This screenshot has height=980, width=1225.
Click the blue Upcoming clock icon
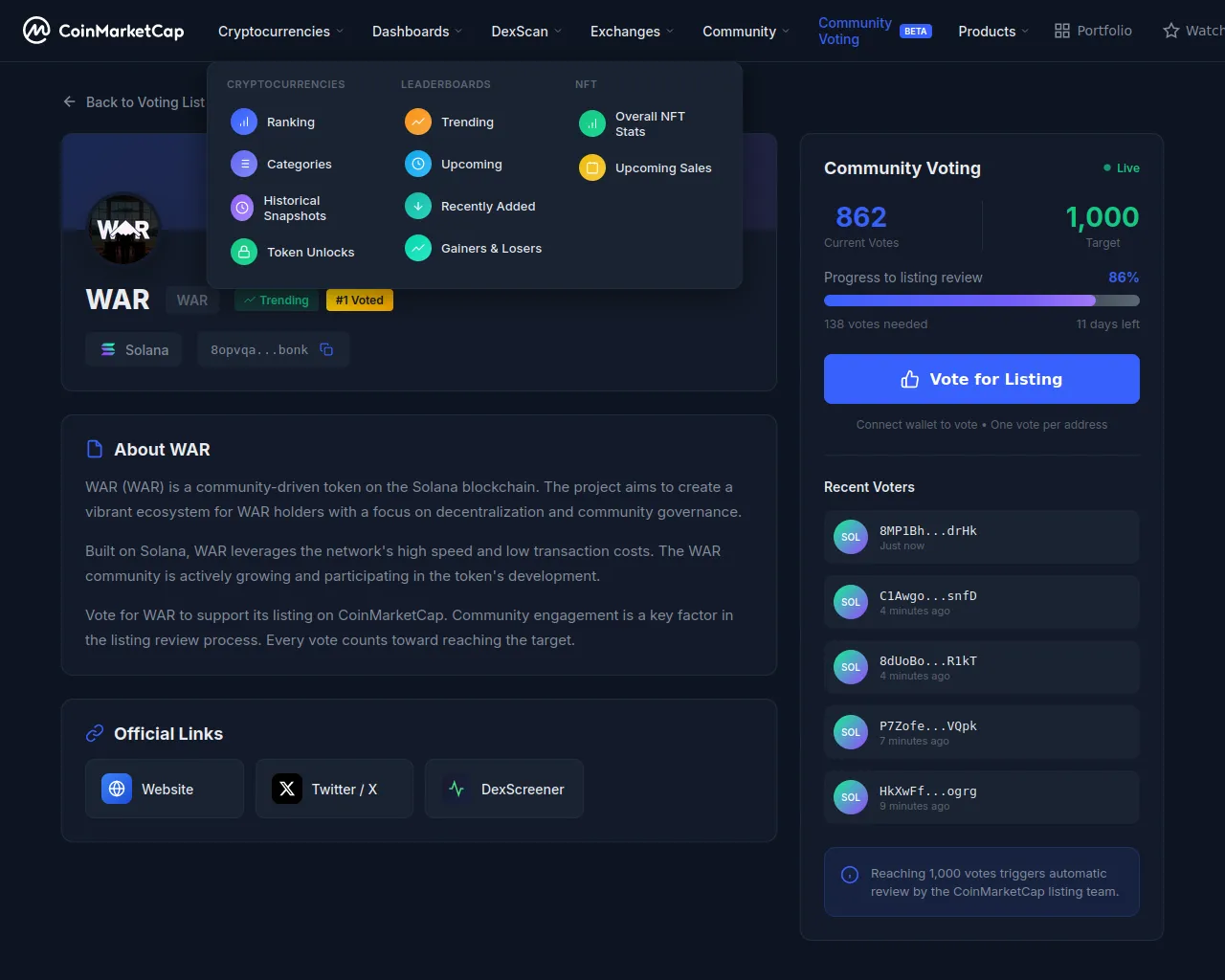[x=418, y=165]
